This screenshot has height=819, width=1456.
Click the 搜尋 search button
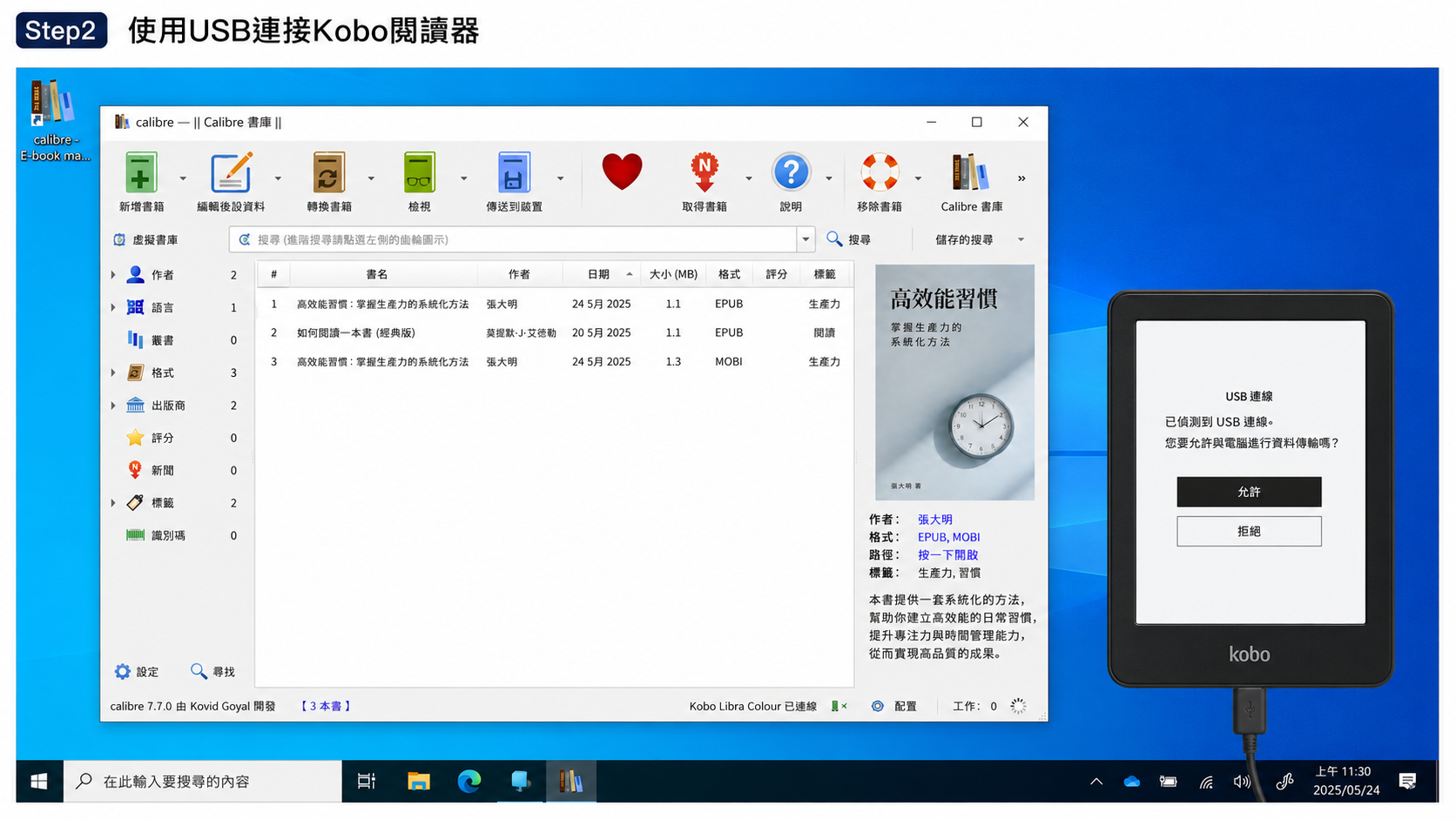coord(848,239)
